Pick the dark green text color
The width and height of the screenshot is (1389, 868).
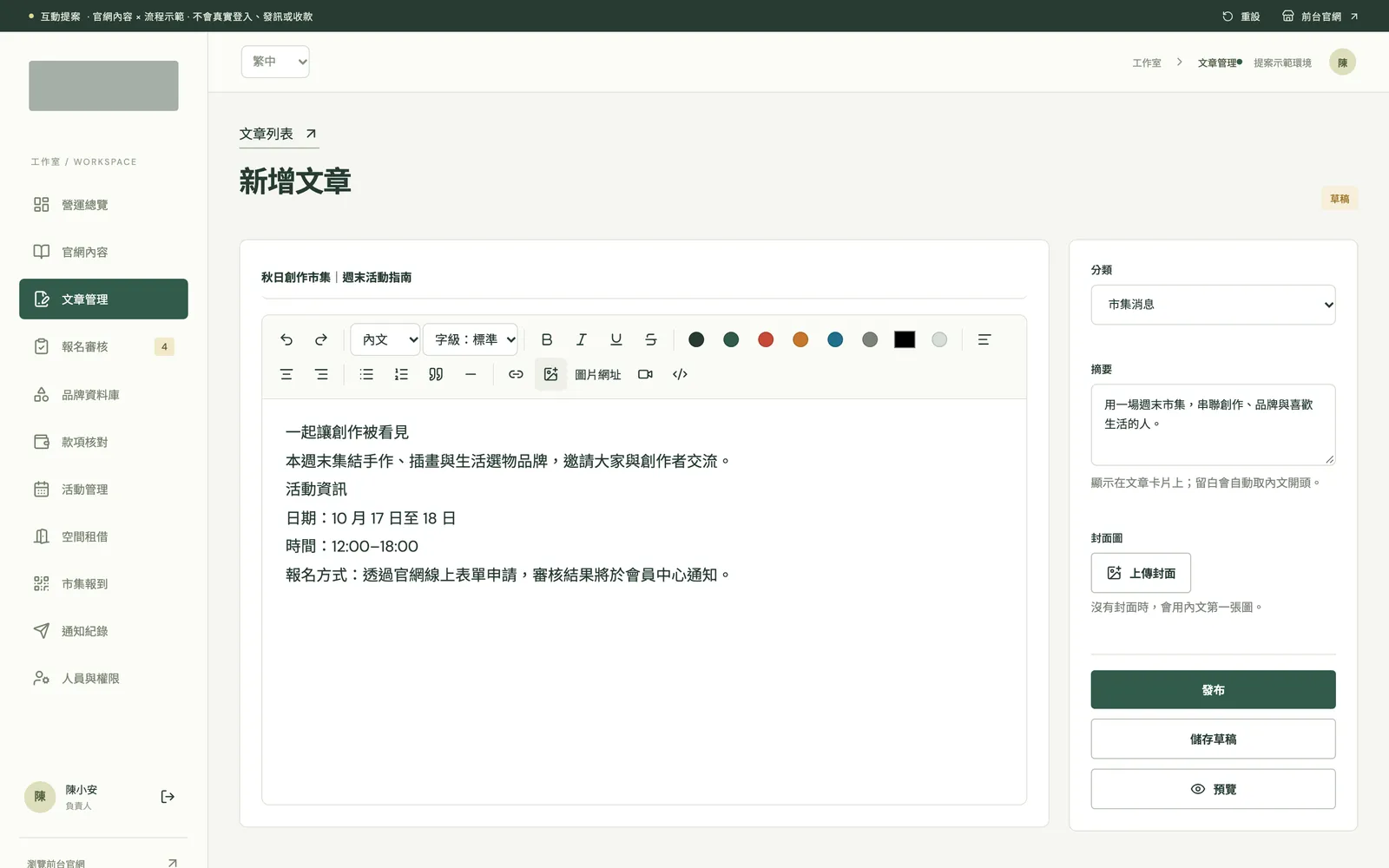pyautogui.click(x=731, y=339)
